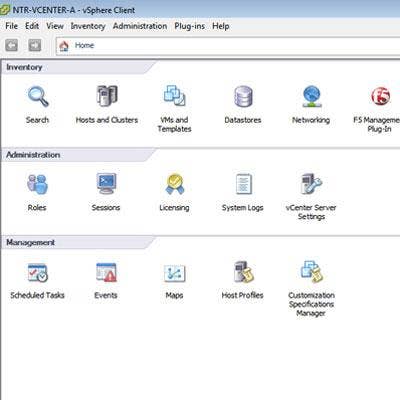Open the Edit menu
The width and height of the screenshot is (400, 400).
[x=32, y=26]
